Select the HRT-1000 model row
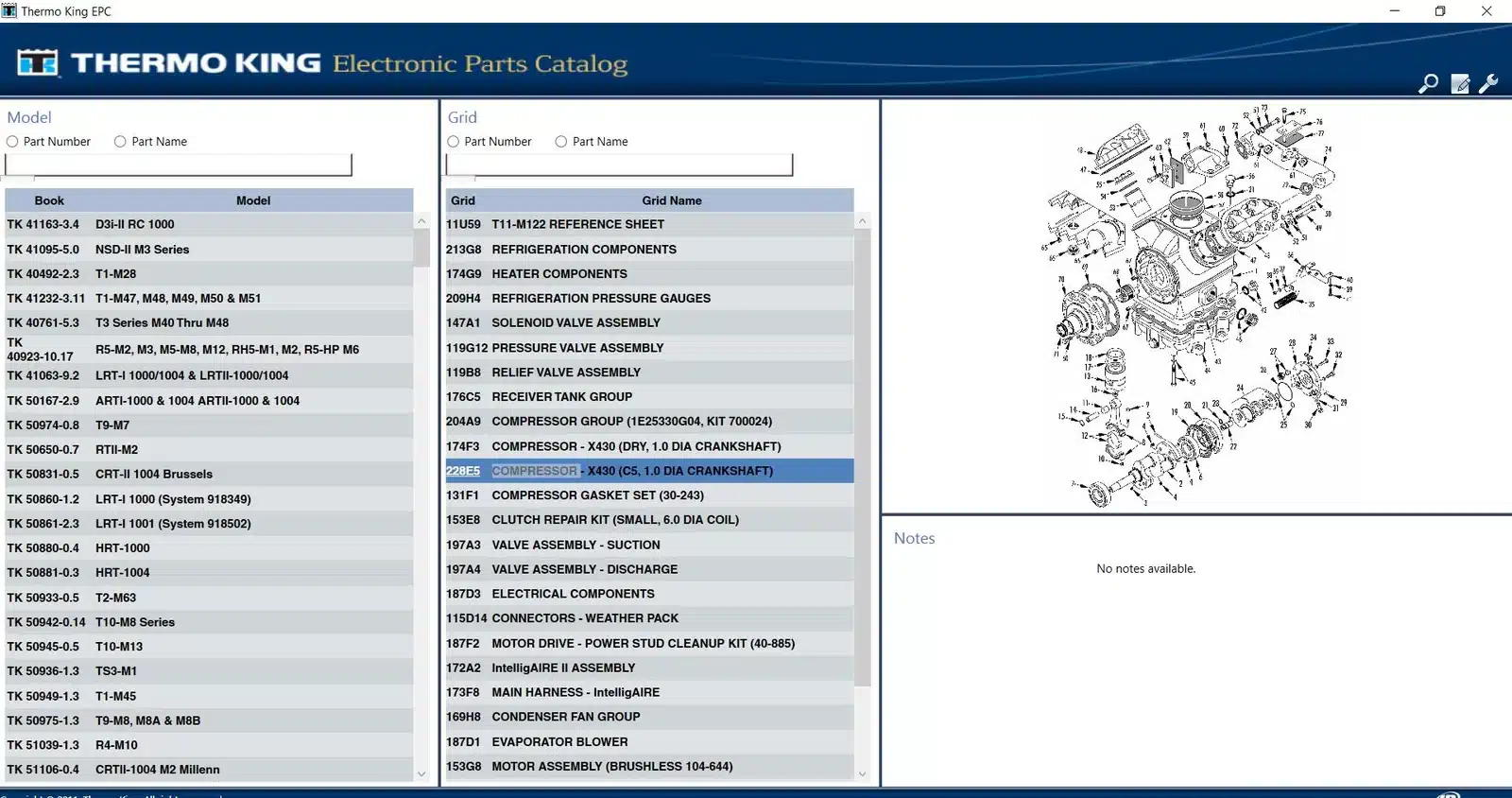 [x=208, y=548]
